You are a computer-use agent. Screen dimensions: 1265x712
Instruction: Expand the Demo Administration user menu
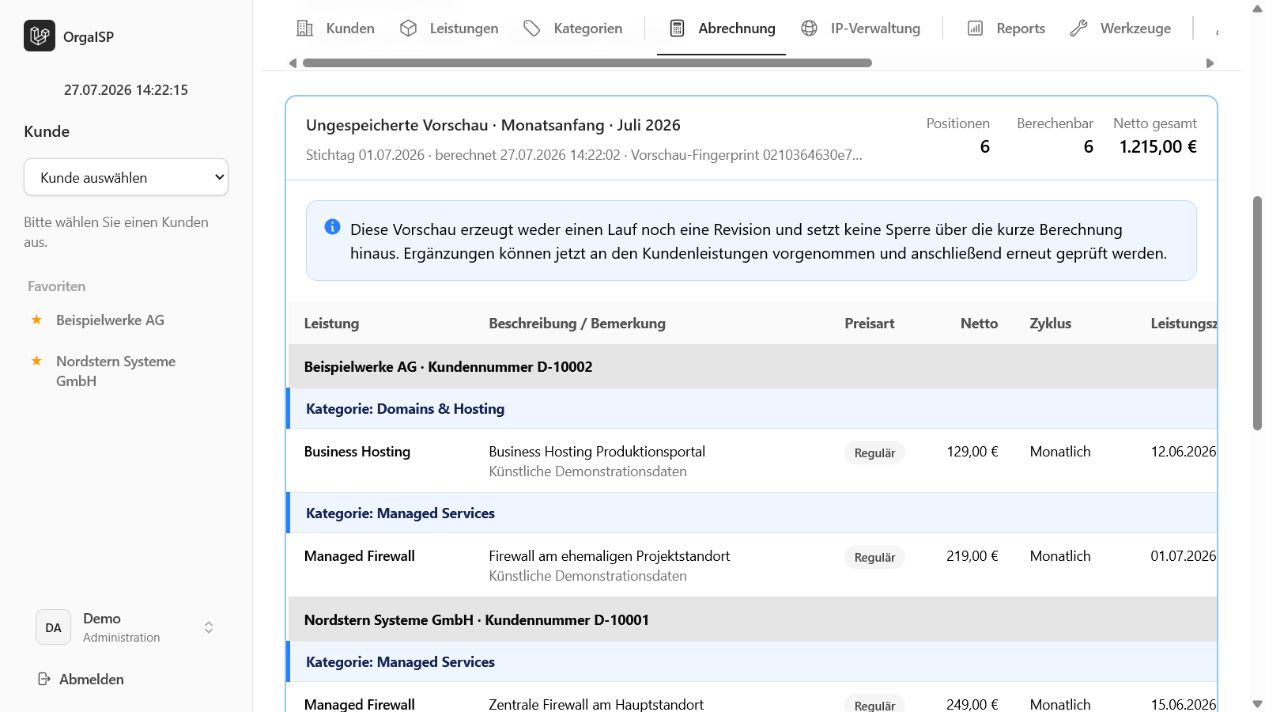(126, 627)
